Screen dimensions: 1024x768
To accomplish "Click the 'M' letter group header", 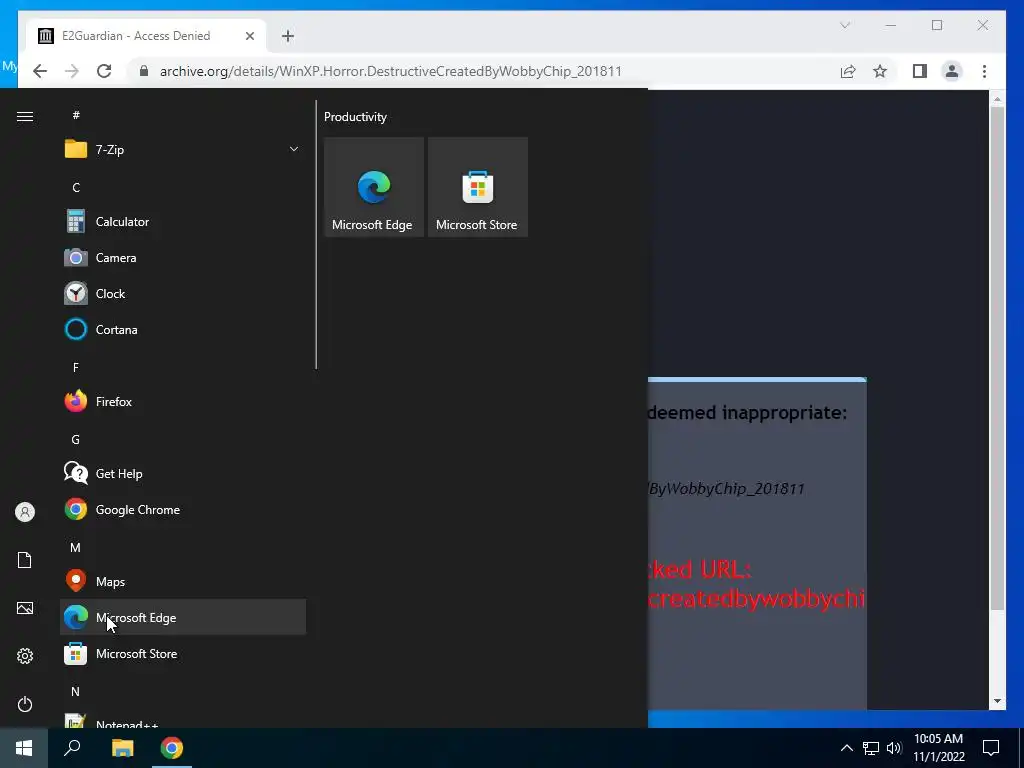I will (x=76, y=547).
